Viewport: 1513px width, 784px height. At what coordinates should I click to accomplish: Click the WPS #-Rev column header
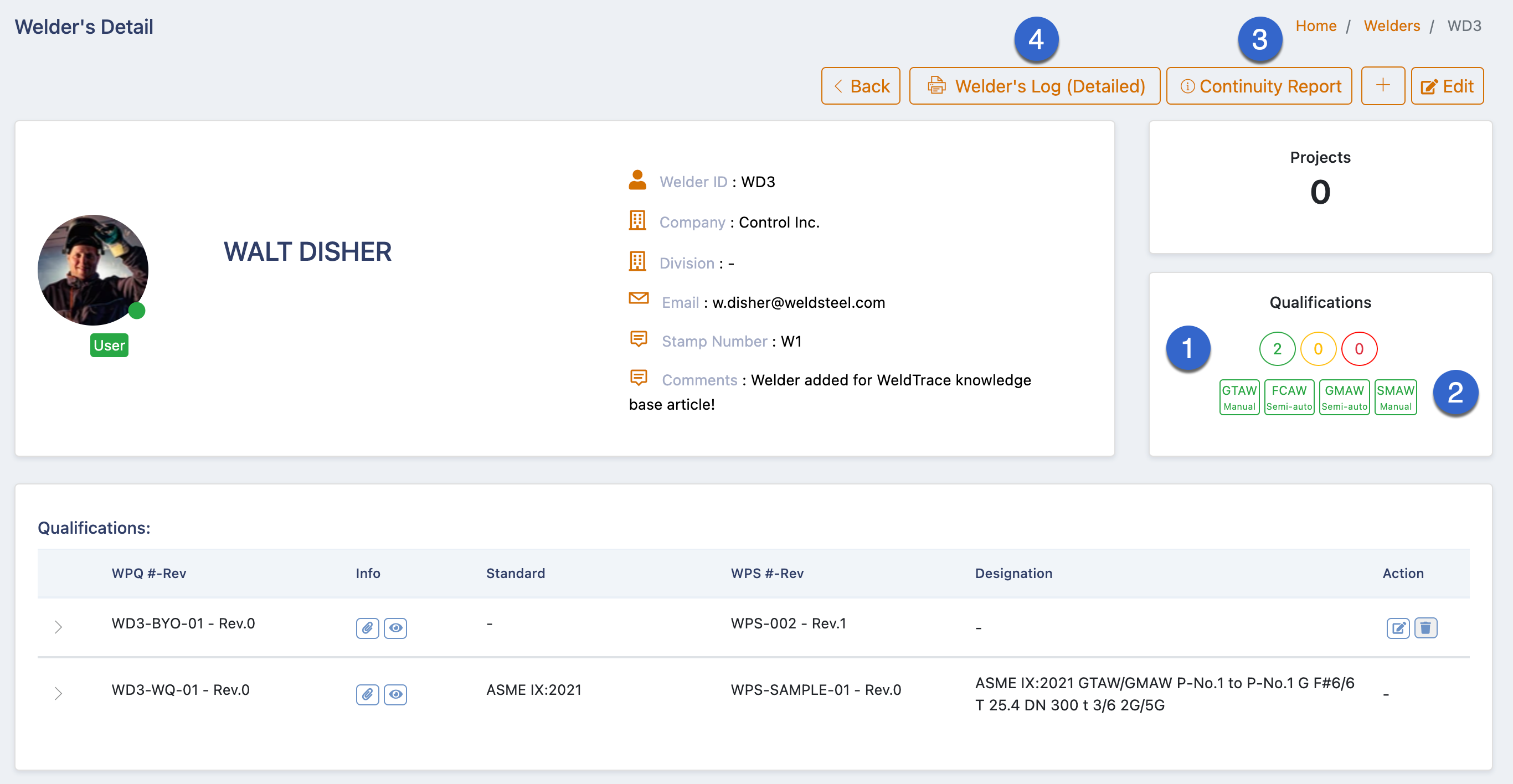767,573
